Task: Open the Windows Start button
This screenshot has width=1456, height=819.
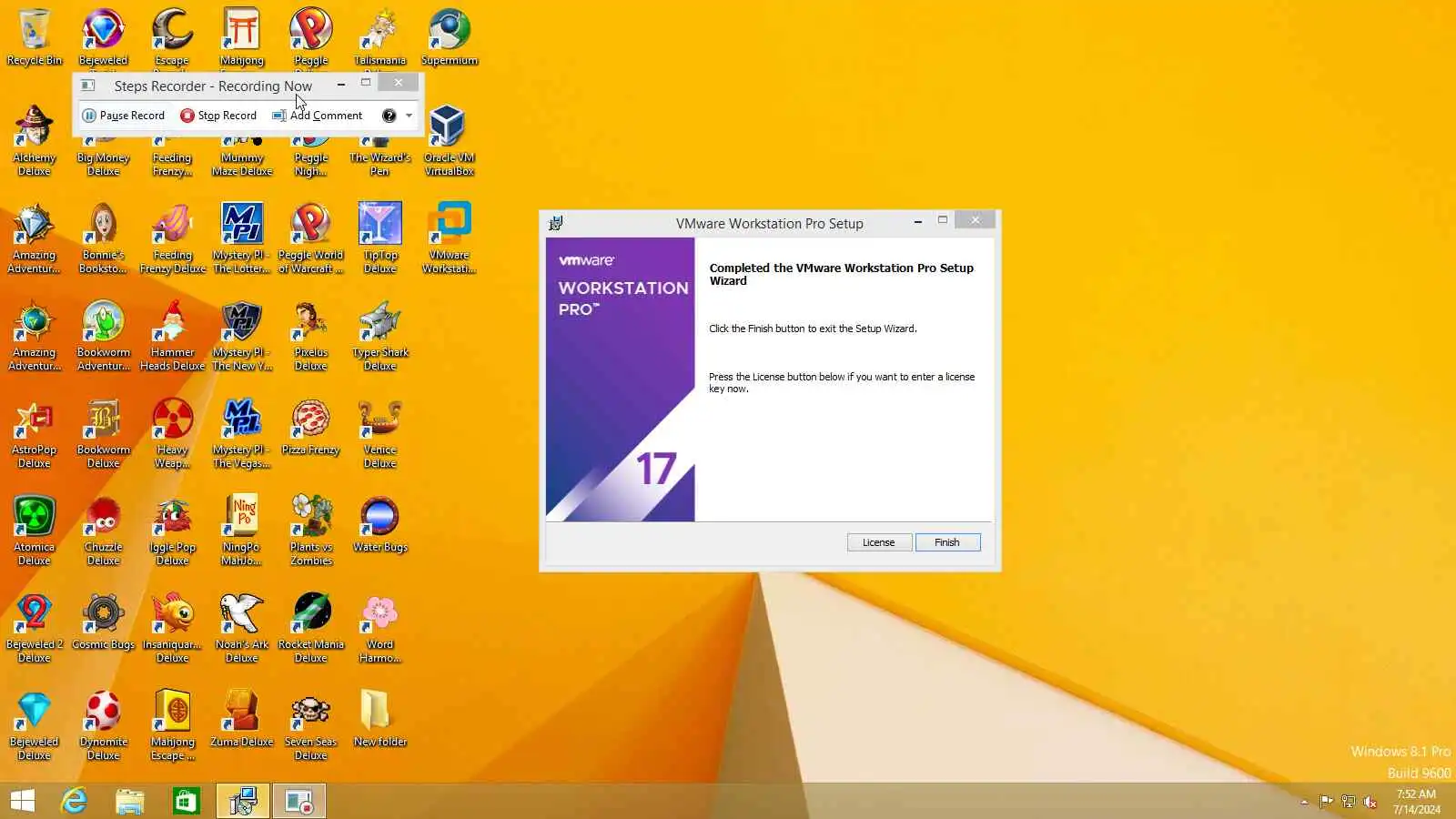Action: tap(23, 801)
